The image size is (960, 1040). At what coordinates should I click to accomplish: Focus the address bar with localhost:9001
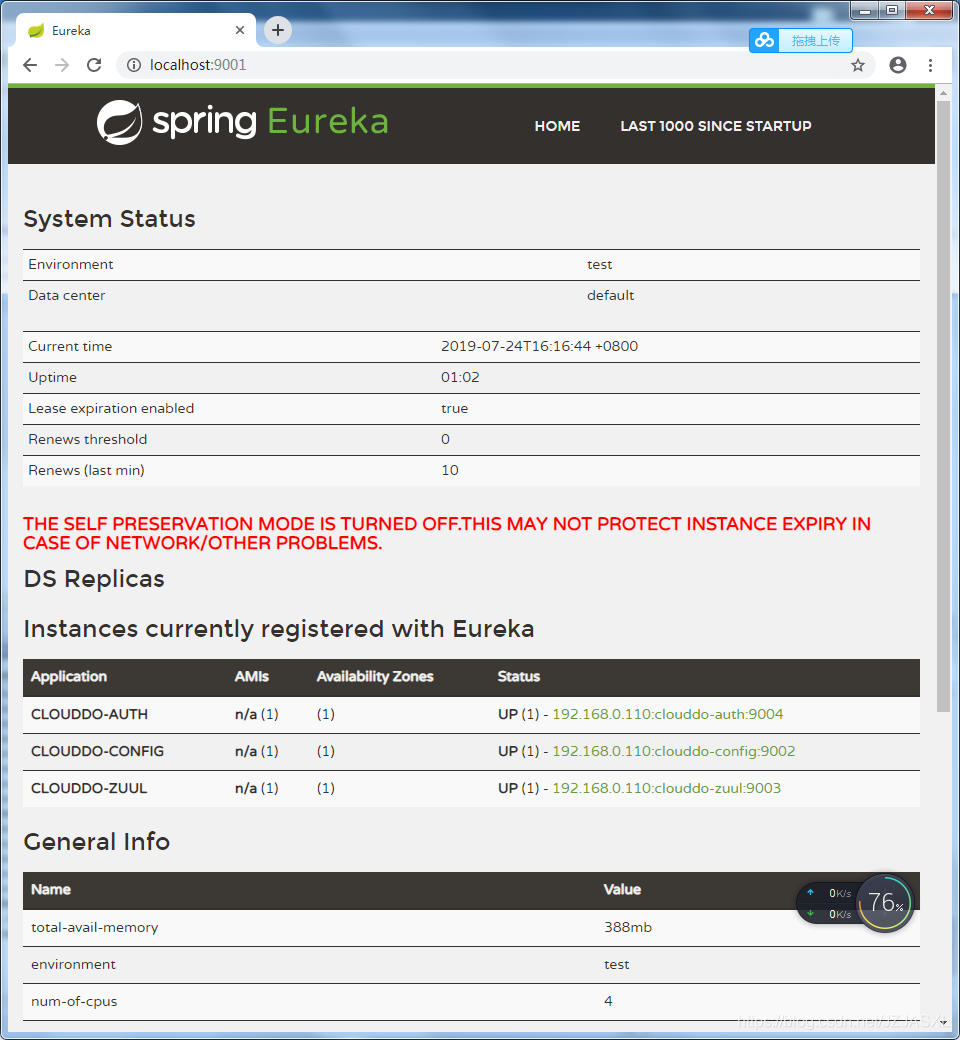click(491, 65)
